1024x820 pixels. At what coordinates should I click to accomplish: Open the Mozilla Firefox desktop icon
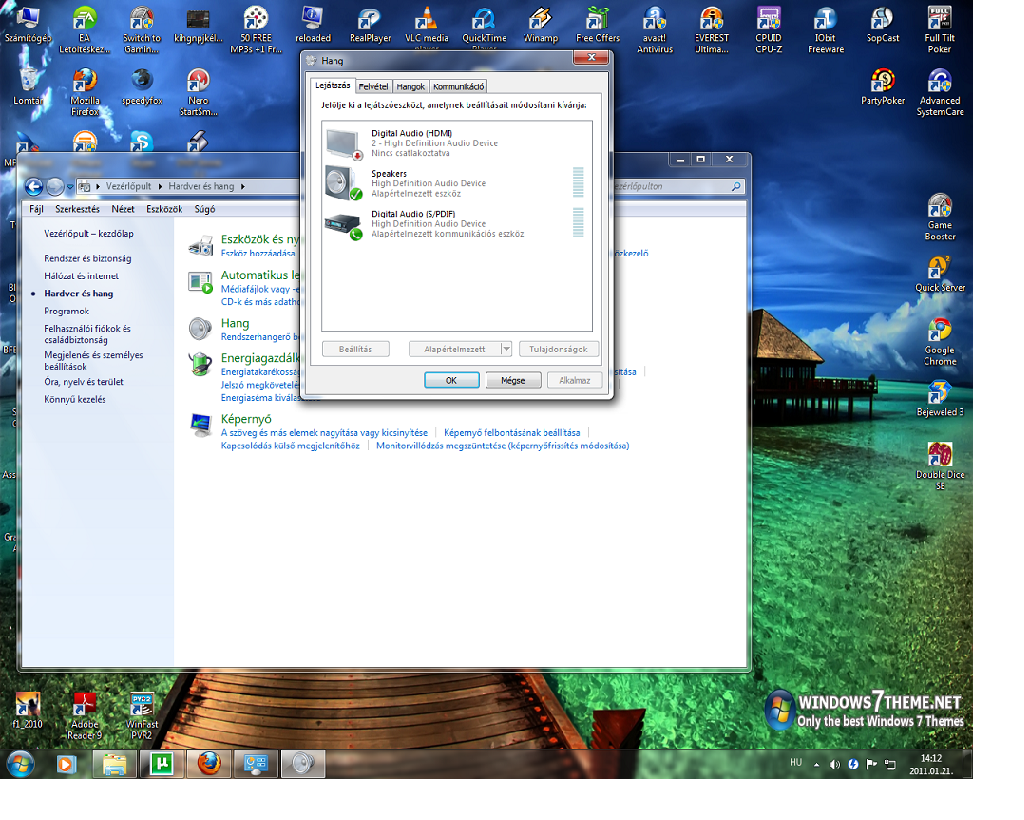click(x=84, y=91)
